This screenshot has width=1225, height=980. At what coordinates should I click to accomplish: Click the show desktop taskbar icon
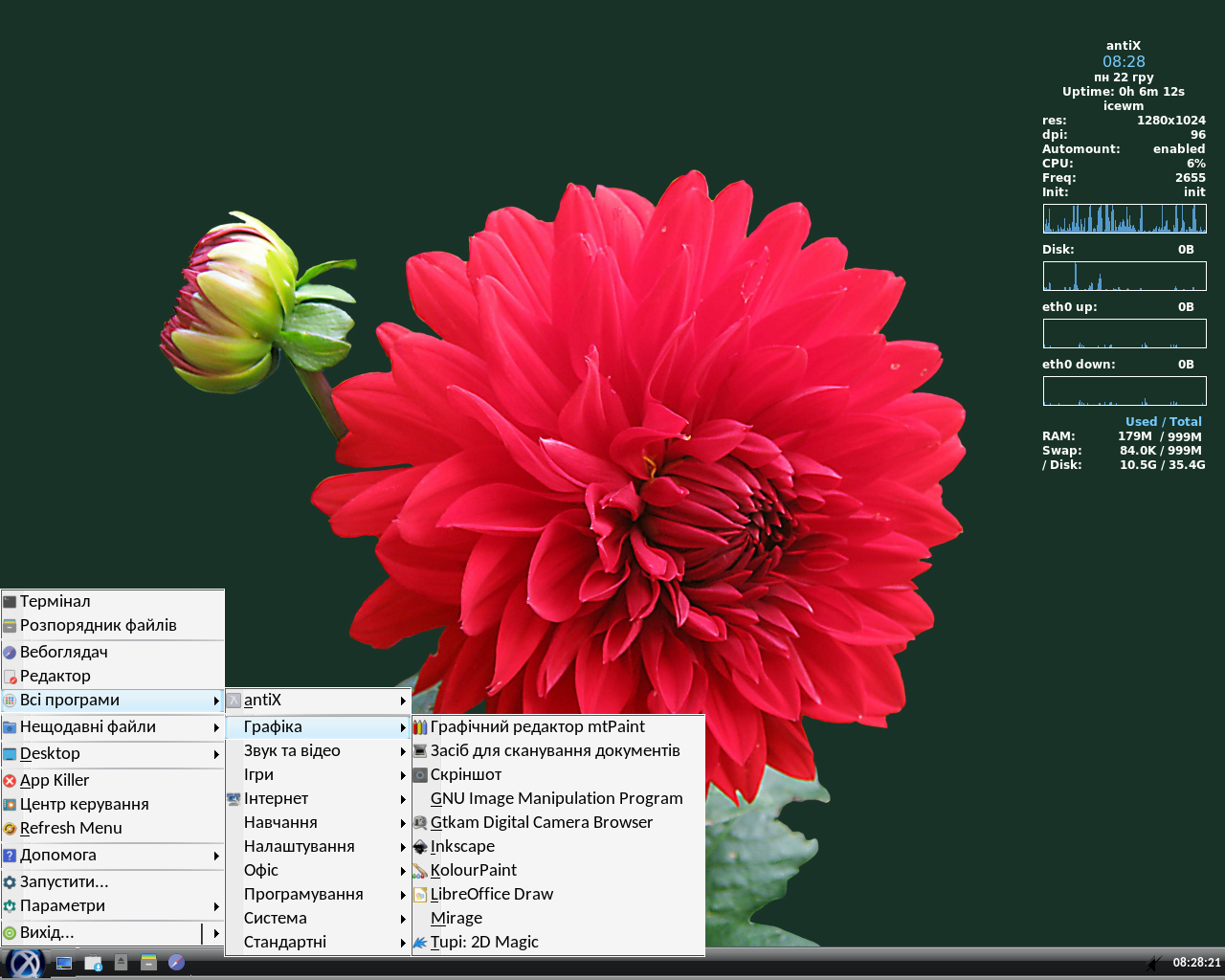click(64, 963)
